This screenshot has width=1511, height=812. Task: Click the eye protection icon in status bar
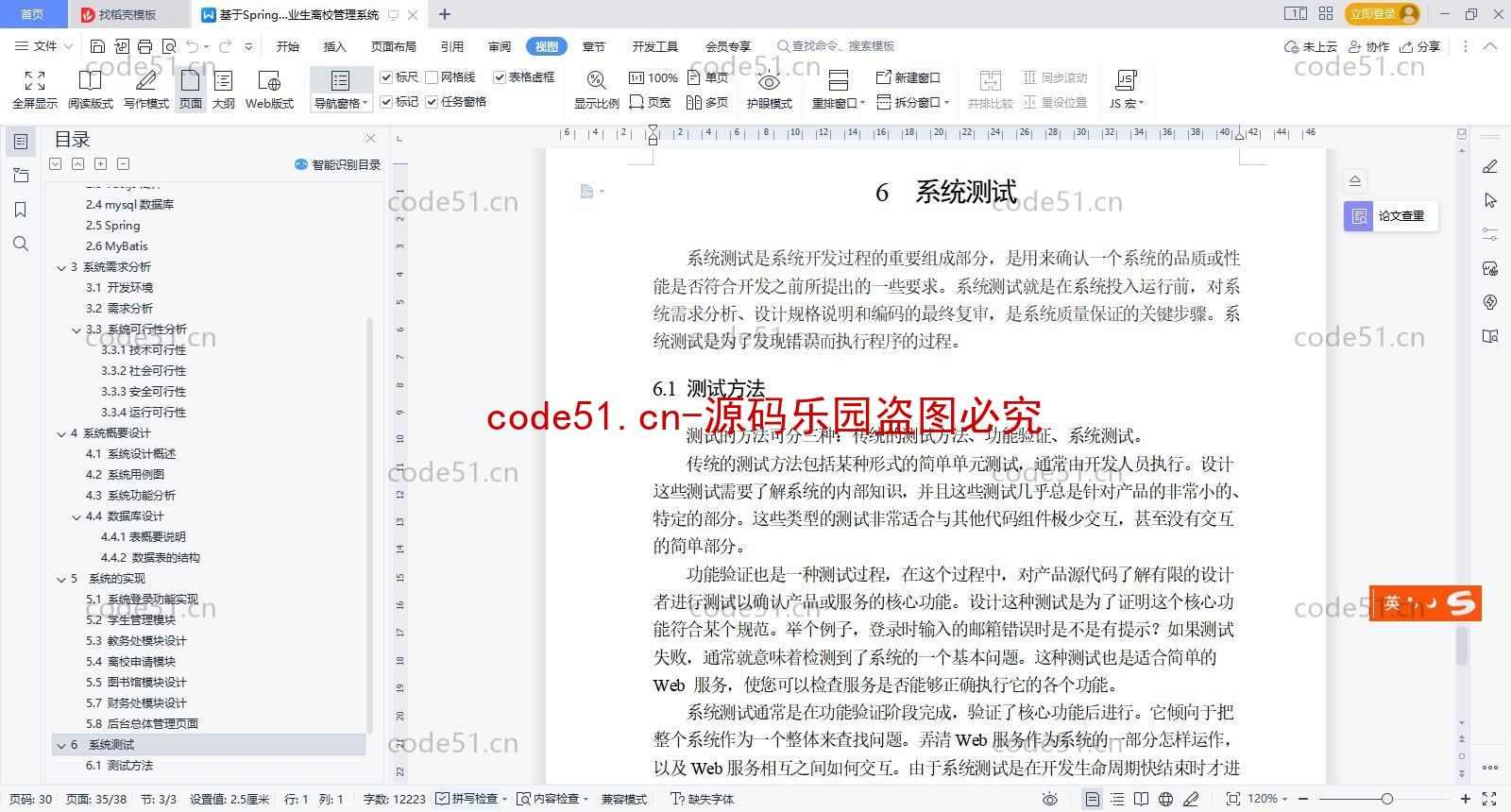[1049, 799]
